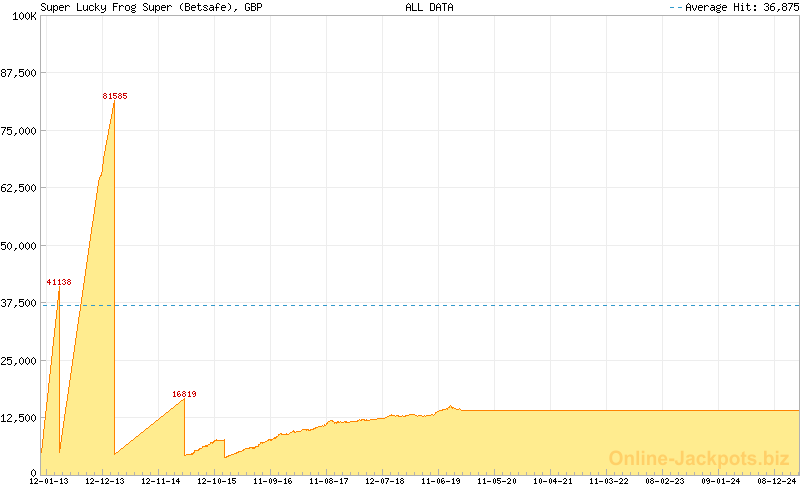800x490 pixels.
Task: Click the x-axis date 08-02-23
Action: (665, 481)
